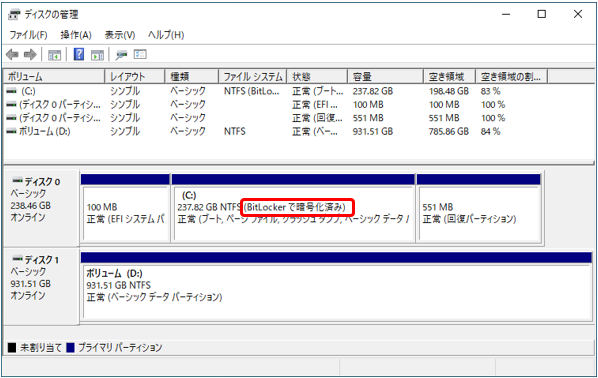Click the disk drive with magnifier toolbar icon
Screen dimensions: 598x378
click(x=122, y=55)
